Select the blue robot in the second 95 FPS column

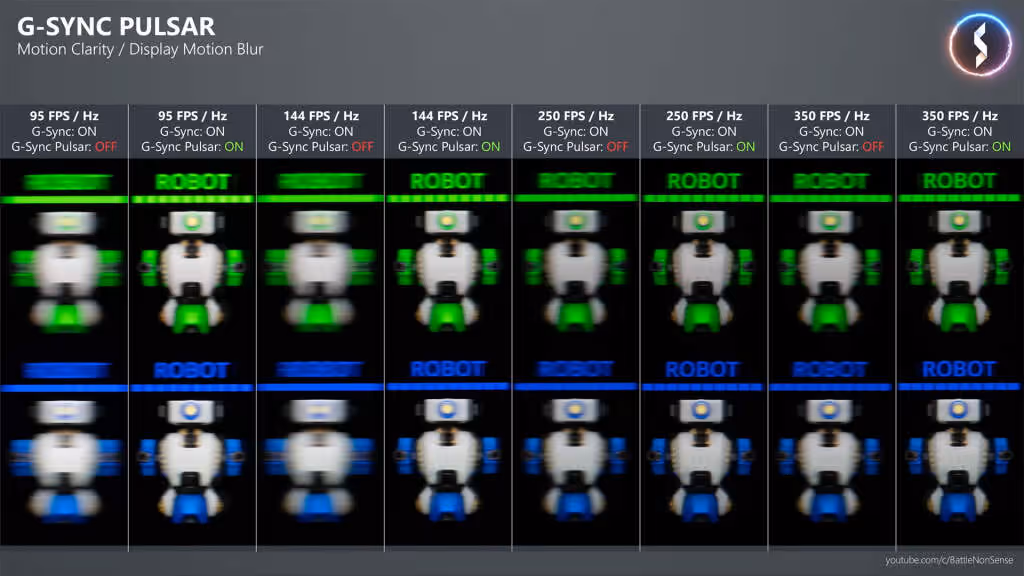pos(192,460)
